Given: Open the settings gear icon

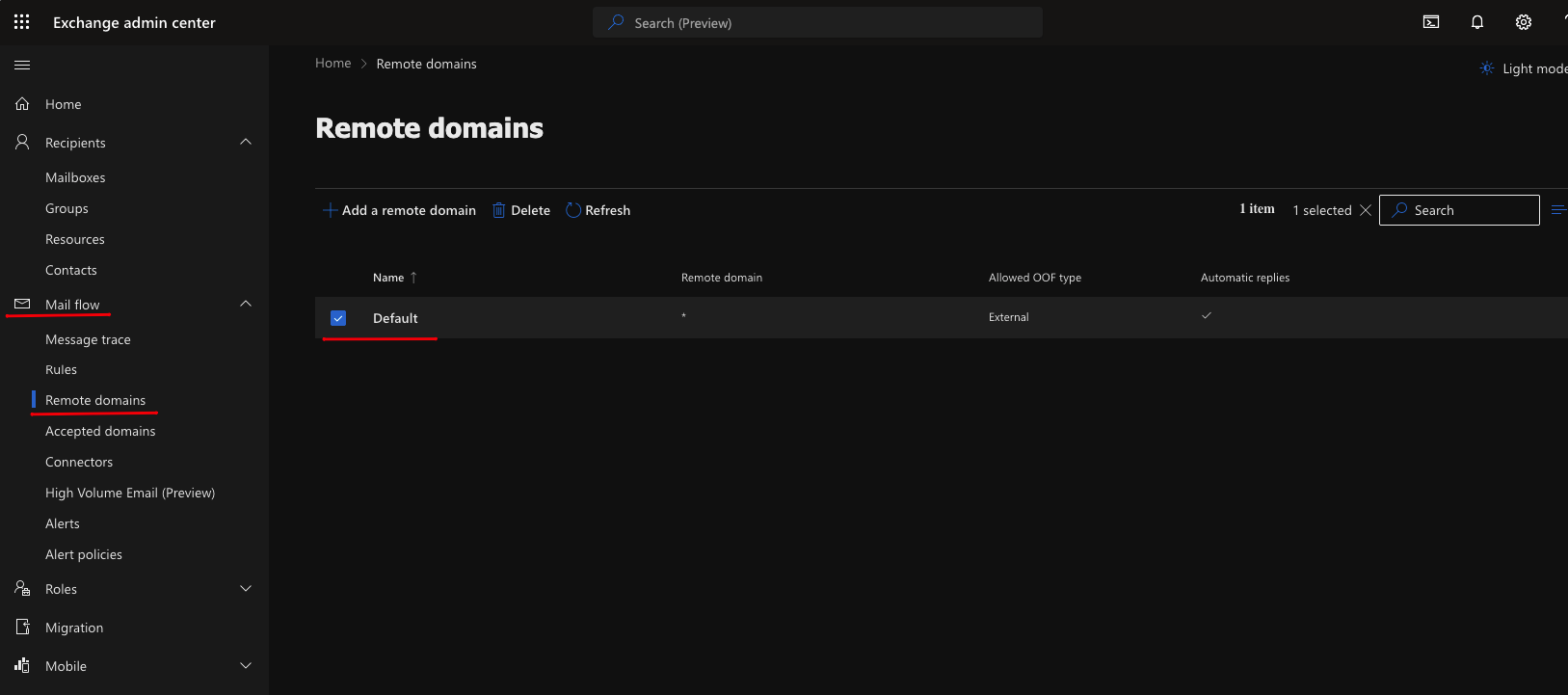Looking at the screenshot, I should (x=1523, y=22).
